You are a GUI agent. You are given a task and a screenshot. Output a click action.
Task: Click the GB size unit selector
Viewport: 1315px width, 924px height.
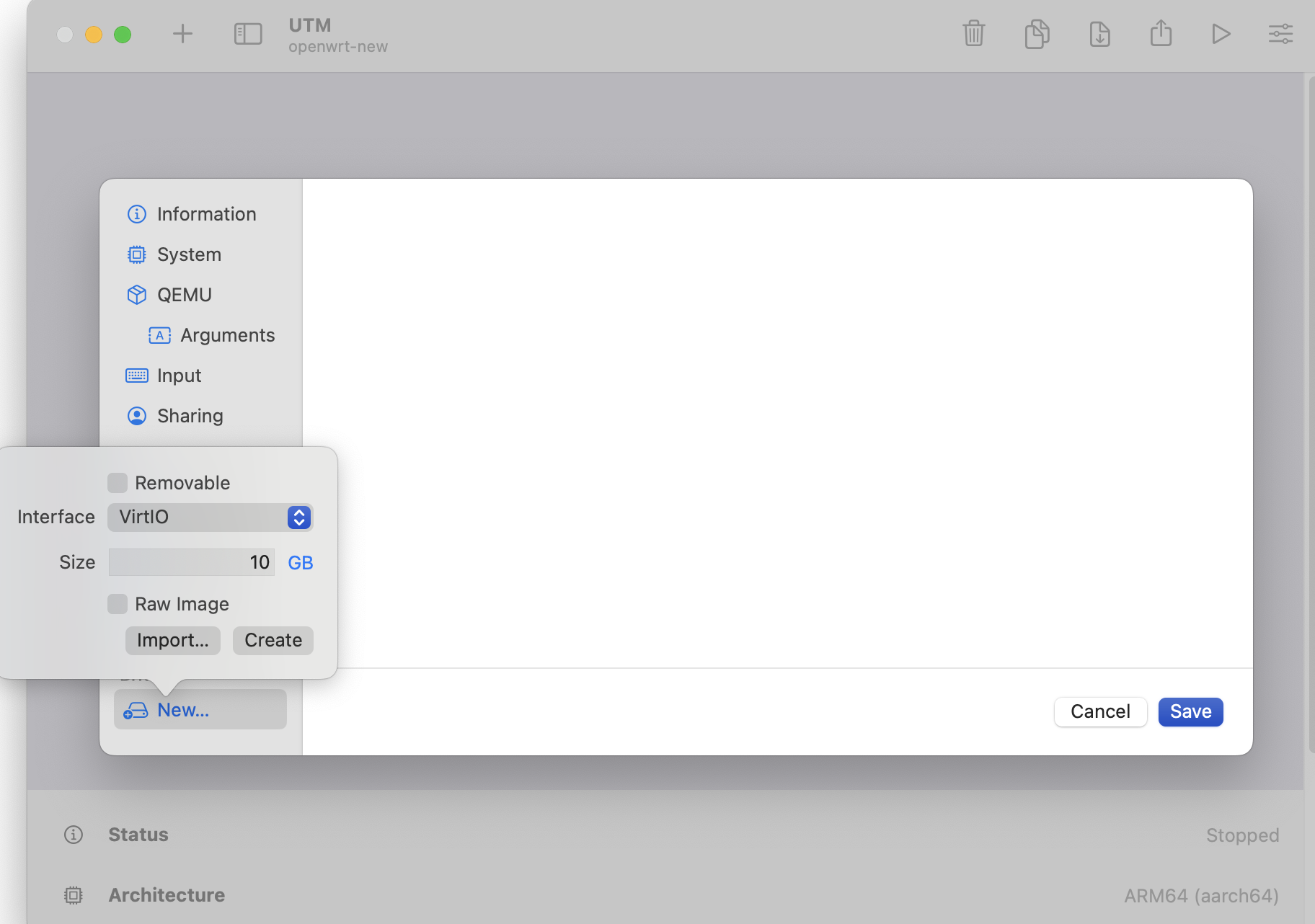click(301, 563)
